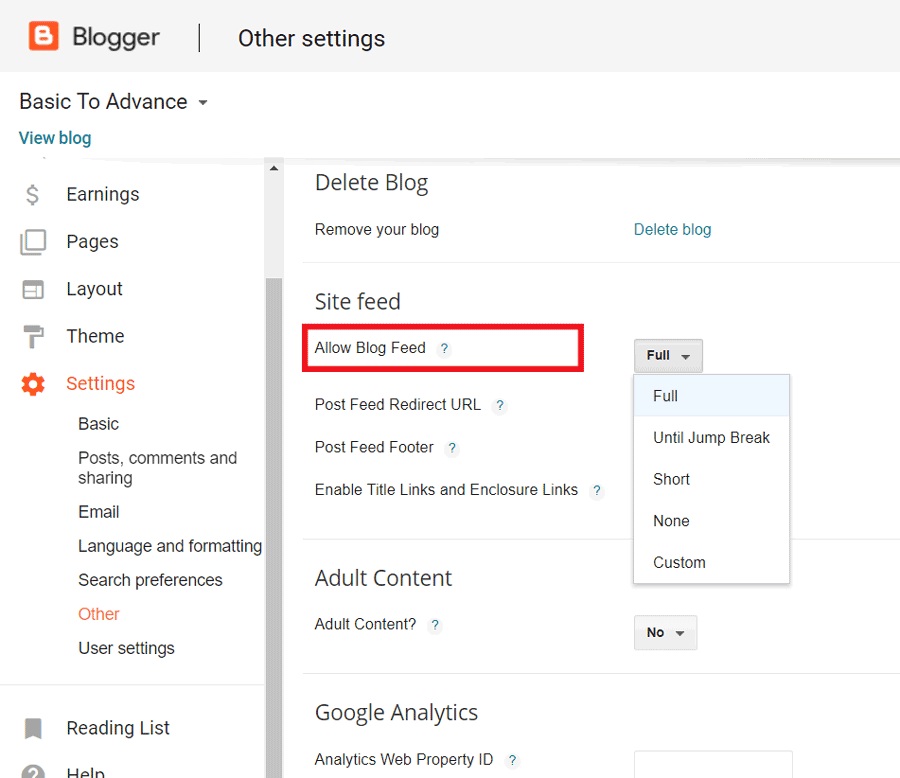Click the Post Feed Redirect URL label
This screenshot has width=900, height=778.
(398, 405)
